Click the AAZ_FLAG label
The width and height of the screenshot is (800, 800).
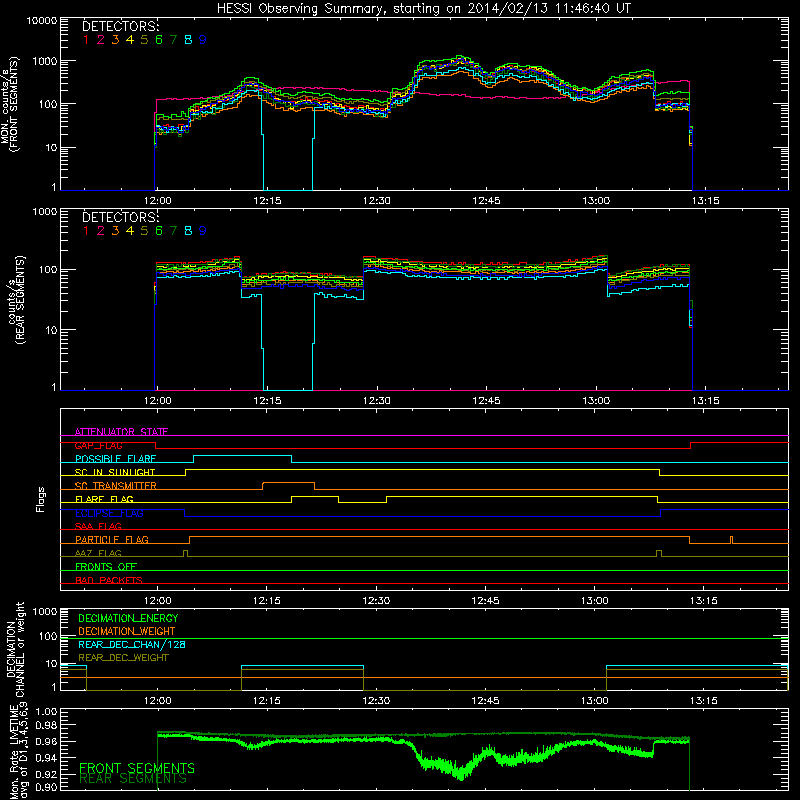point(98,553)
